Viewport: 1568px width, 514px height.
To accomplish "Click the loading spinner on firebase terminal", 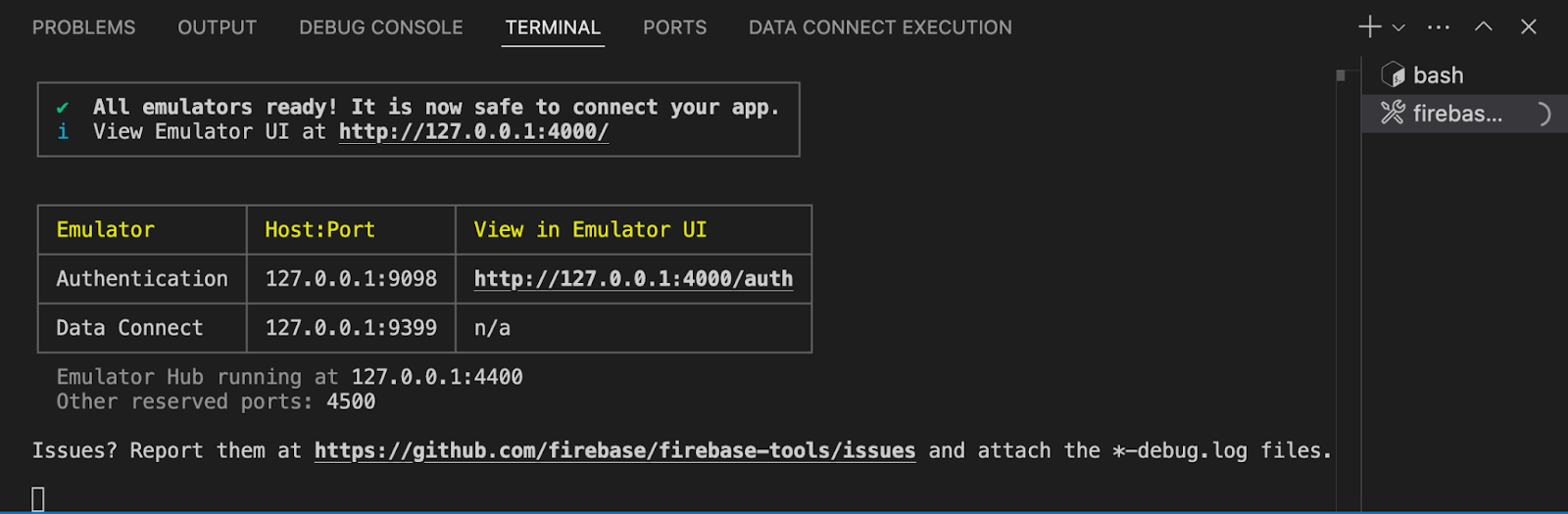I will pyautogui.click(x=1543, y=115).
